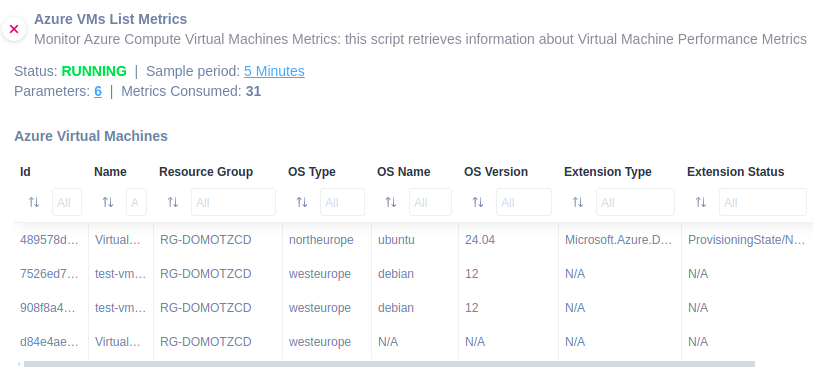Sort table by Extension Type column
The height and width of the screenshot is (375, 813).
pyautogui.click(x=578, y=202)
